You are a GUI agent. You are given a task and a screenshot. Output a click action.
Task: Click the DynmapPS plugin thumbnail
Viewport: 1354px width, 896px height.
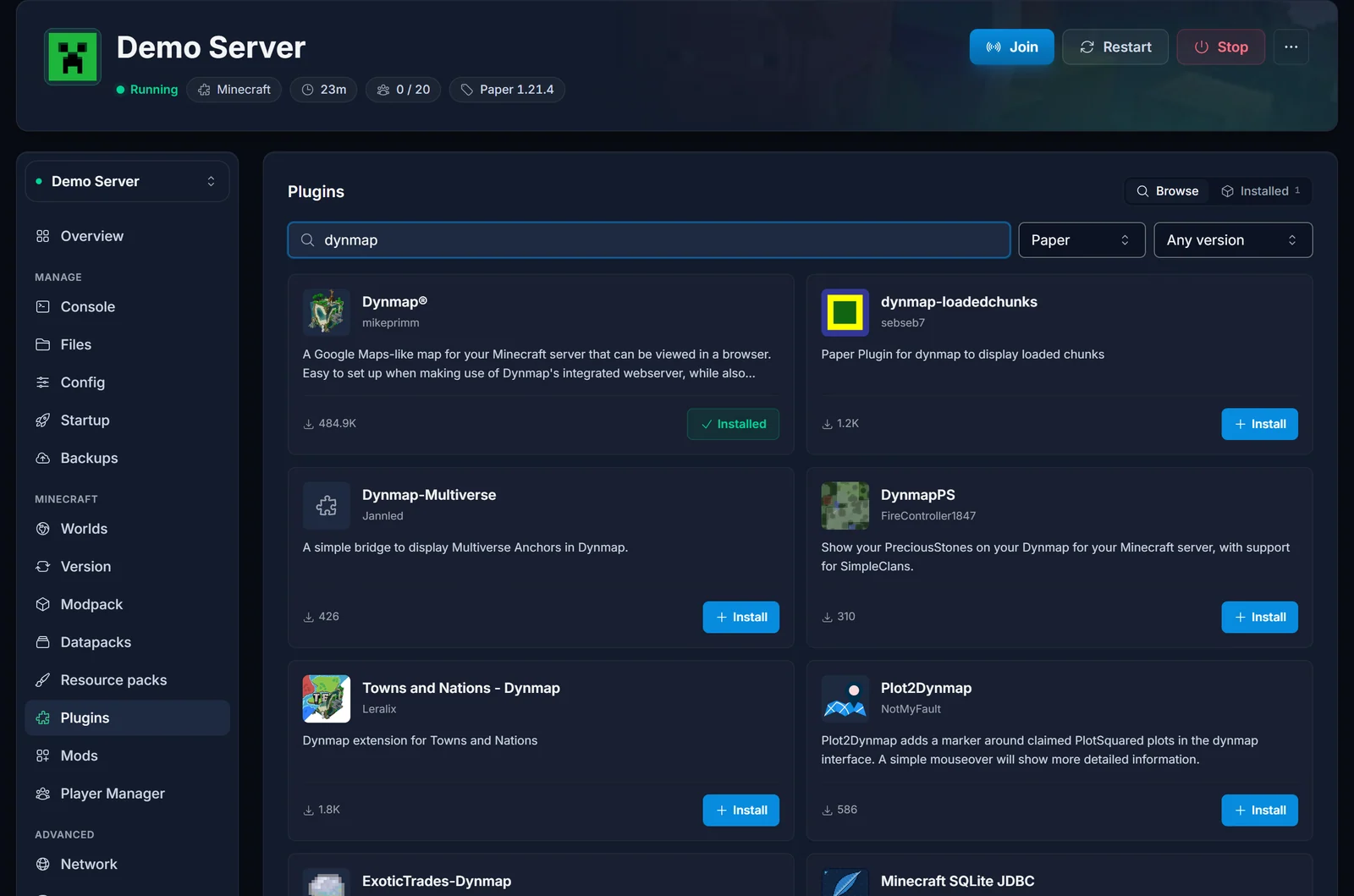tap(845, 506)
